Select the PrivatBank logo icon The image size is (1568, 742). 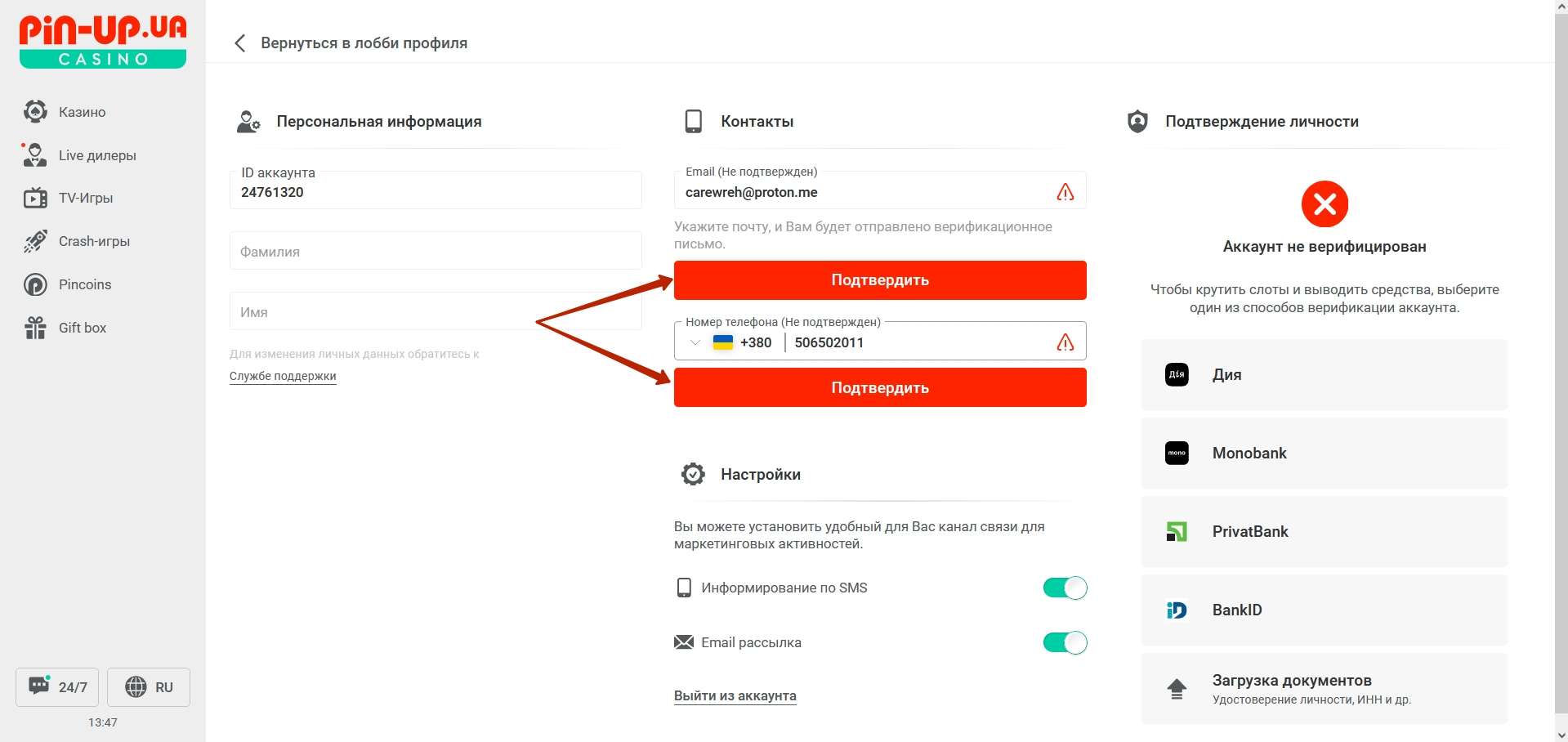(1177, 532)
